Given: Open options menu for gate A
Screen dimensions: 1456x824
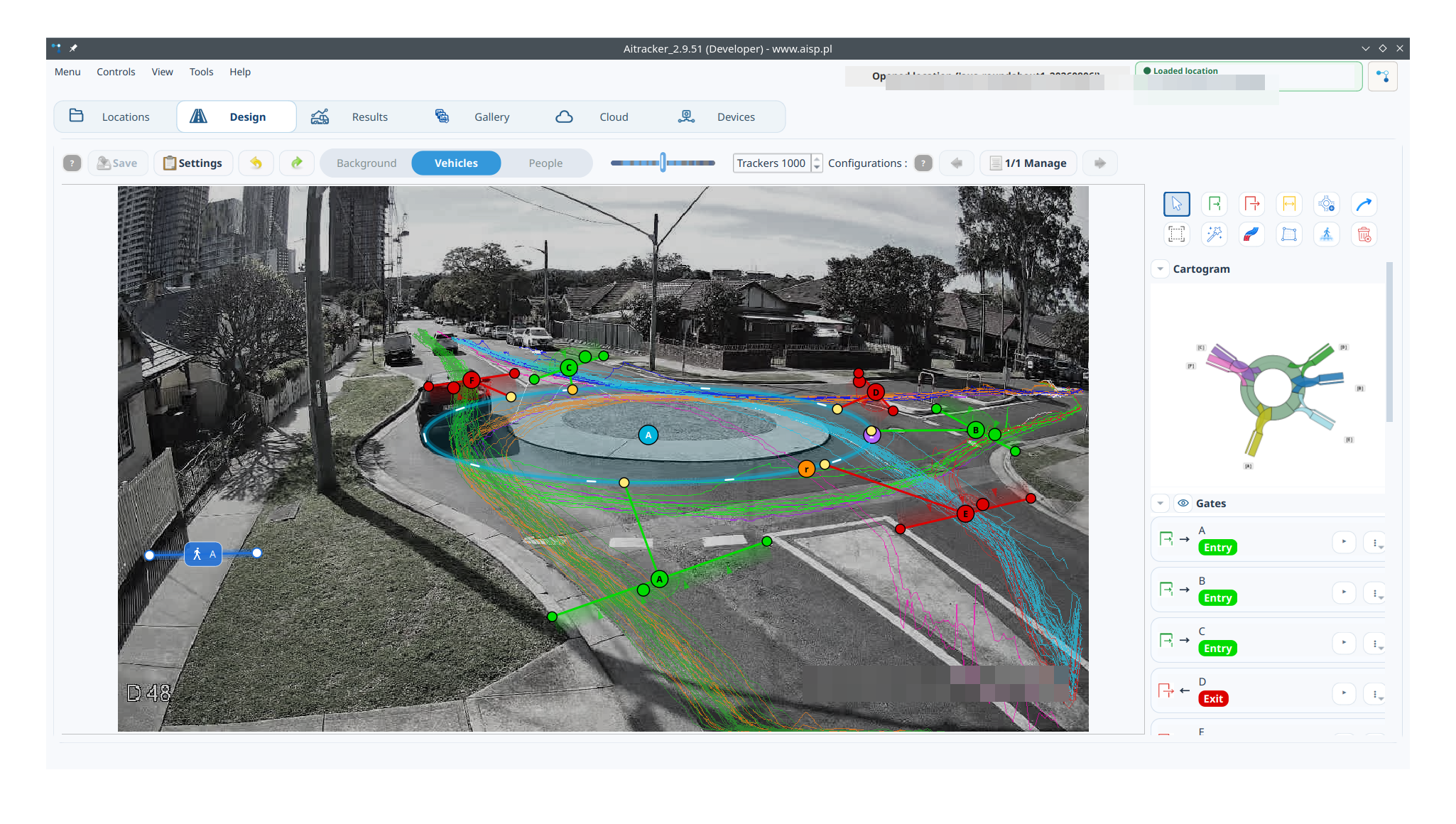Looking at the screenshot, I should point(1376,543).
